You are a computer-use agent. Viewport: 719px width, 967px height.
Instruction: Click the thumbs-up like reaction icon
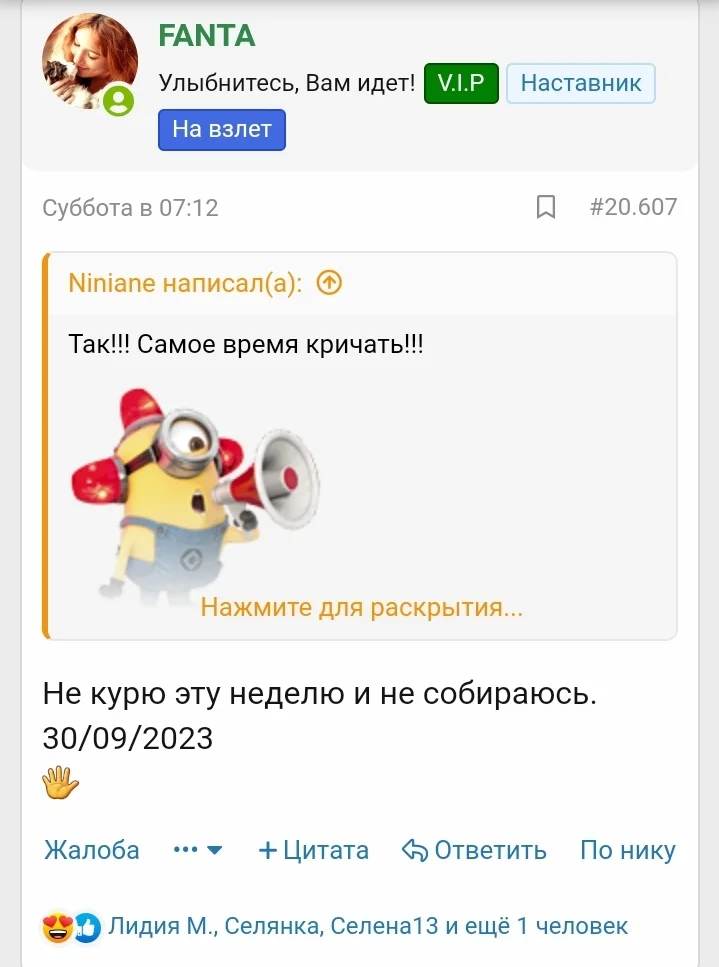[88, 928]
